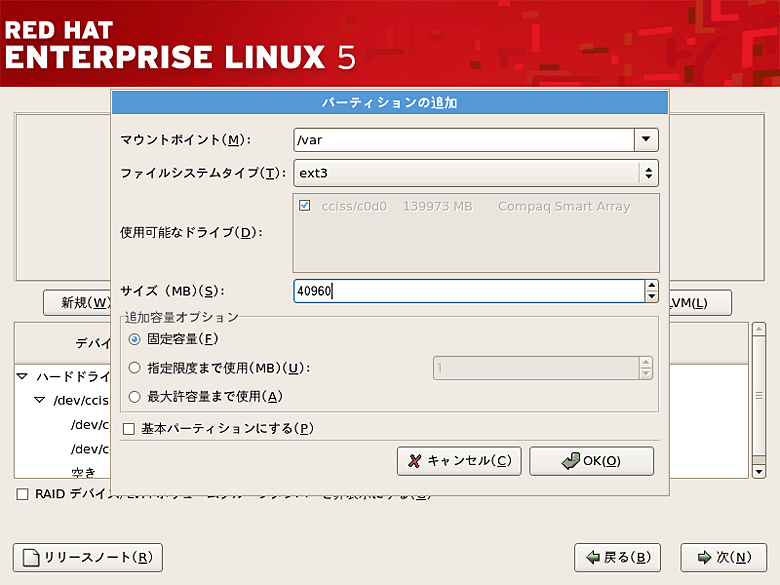Click the green enter icon on OK button
Image resolution: width=780 pixels, height=585 pixels.
(571, 461)
